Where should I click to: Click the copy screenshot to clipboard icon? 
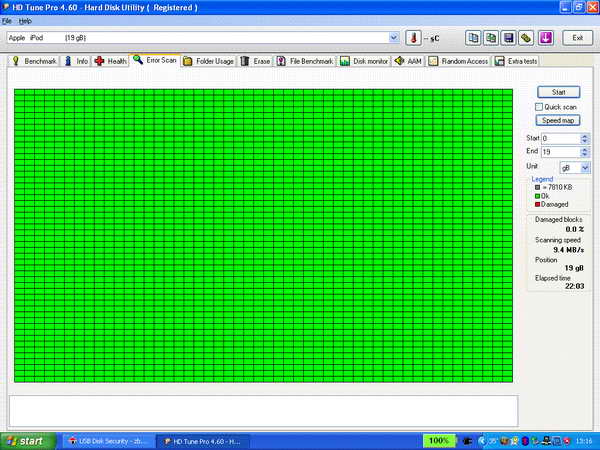pyautogui.click(x=491, y=38)
